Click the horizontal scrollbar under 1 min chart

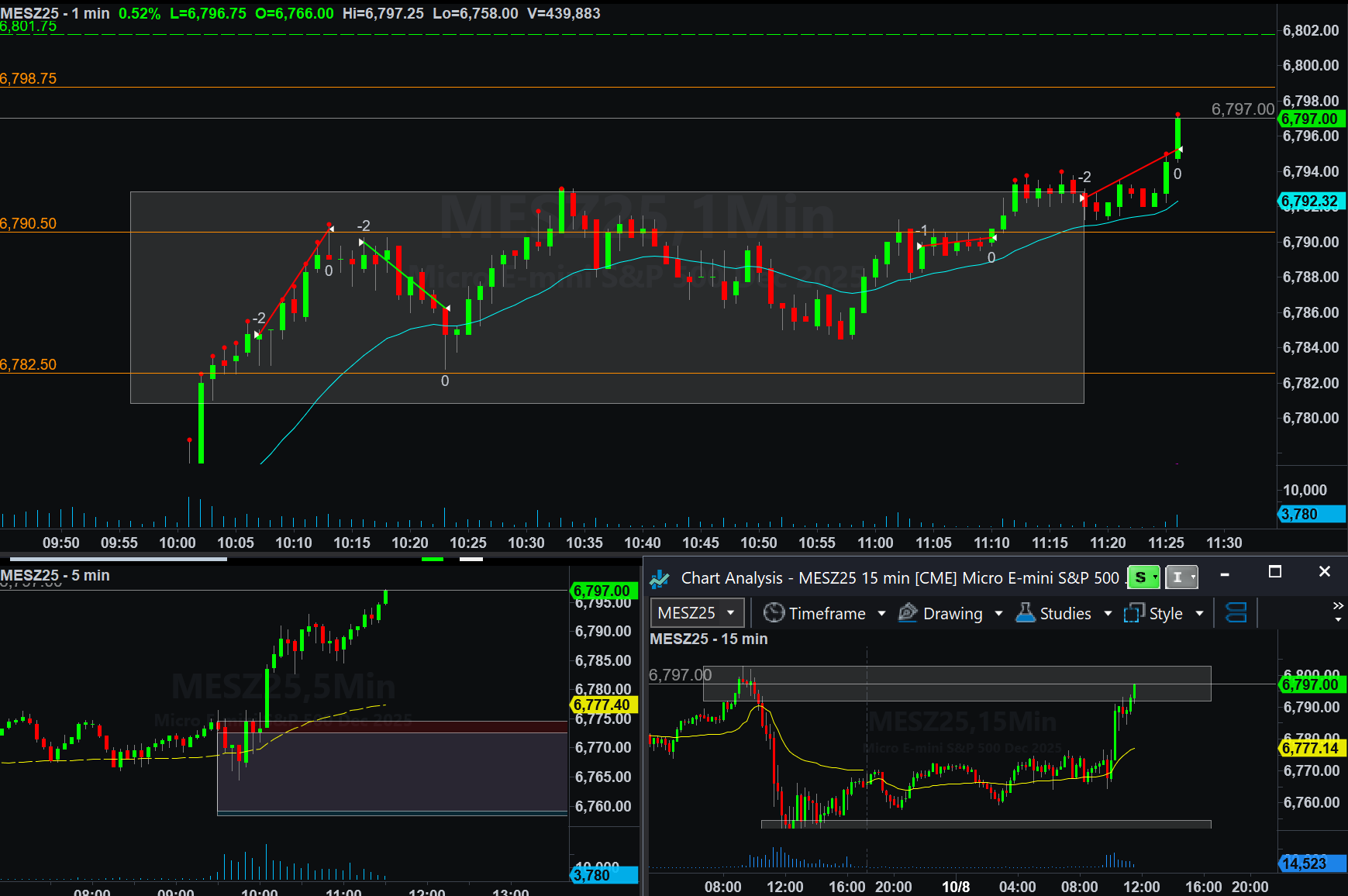(118, 558)
